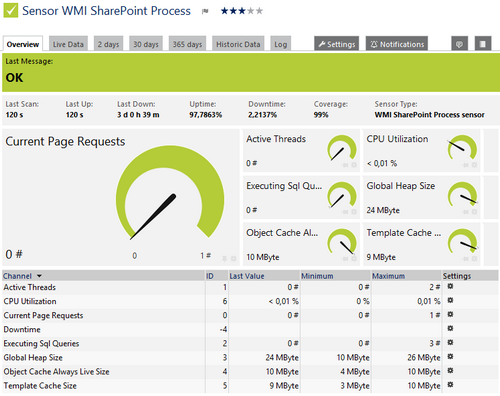Image resolution: width=500 pixels, height=396 pixels.
Task: Open the 365 days tab
Action: [187, 44]
